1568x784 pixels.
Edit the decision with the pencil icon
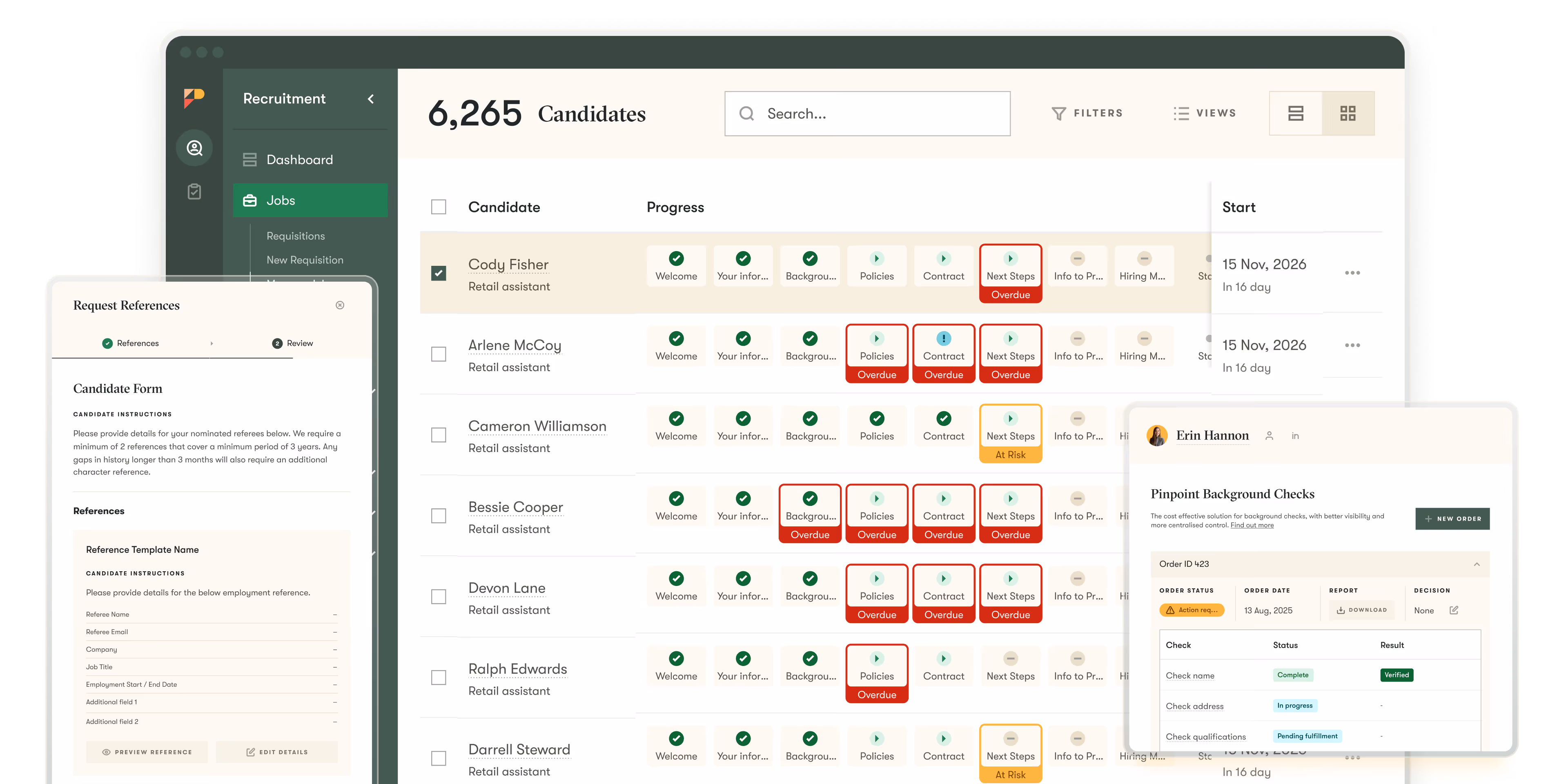click(x=1454, y=610)
